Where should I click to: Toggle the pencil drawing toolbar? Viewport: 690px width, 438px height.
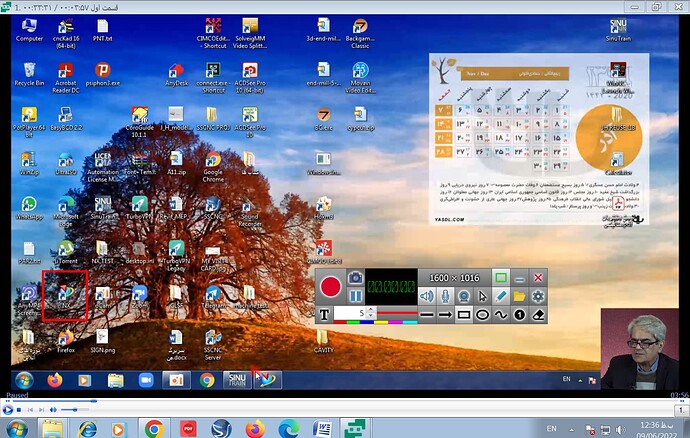[x=501, y=296]
